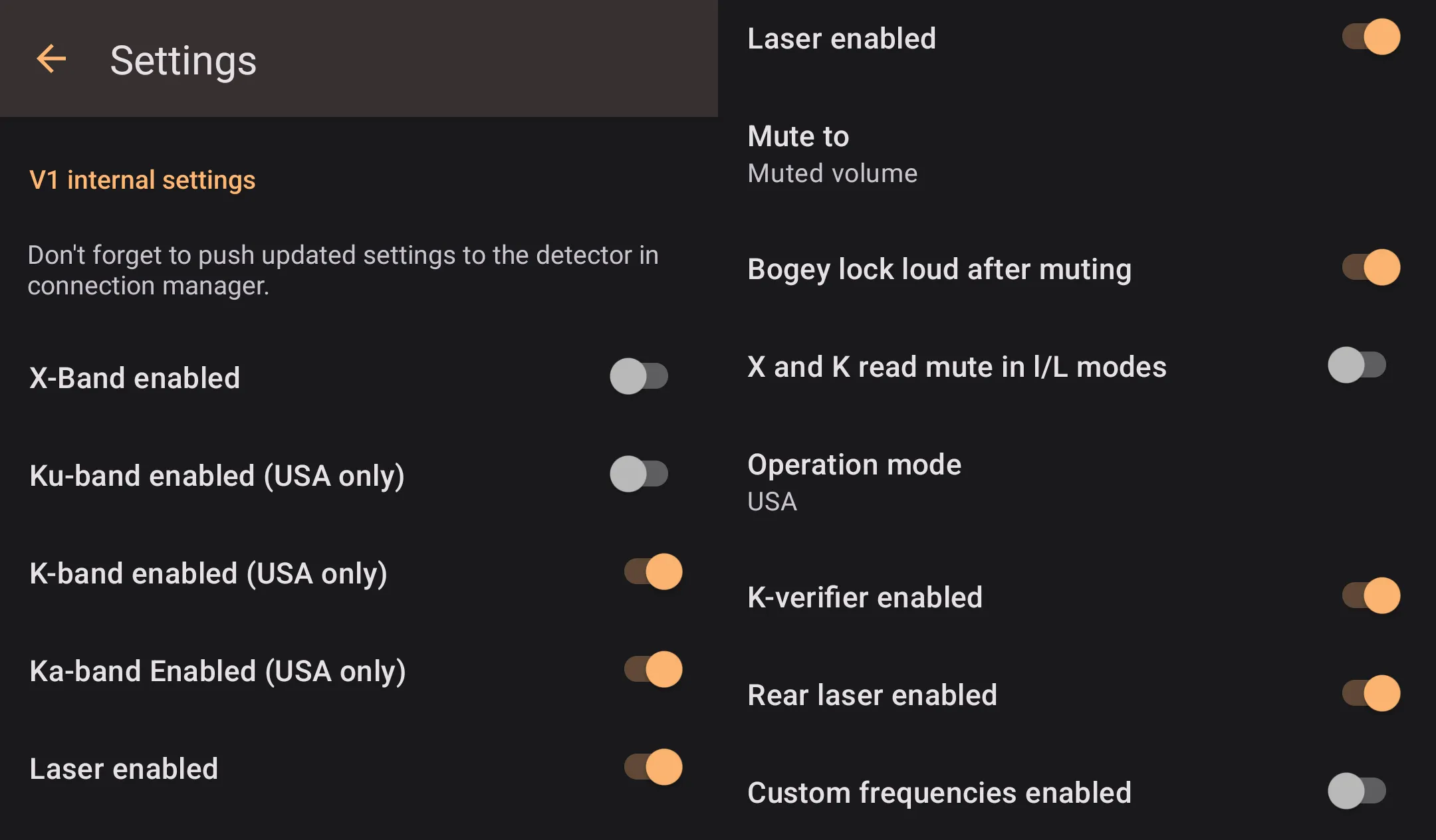Click the Settings title text
1436x840 pixels.
coord(183,60)
